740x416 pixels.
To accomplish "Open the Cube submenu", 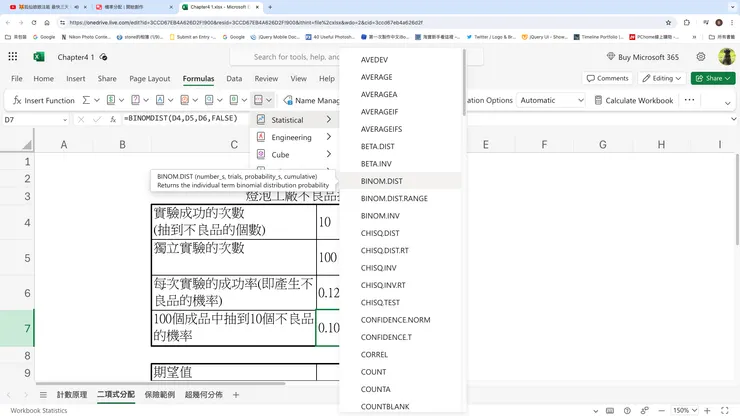I will pyautogui.click(x=294, y=154).
